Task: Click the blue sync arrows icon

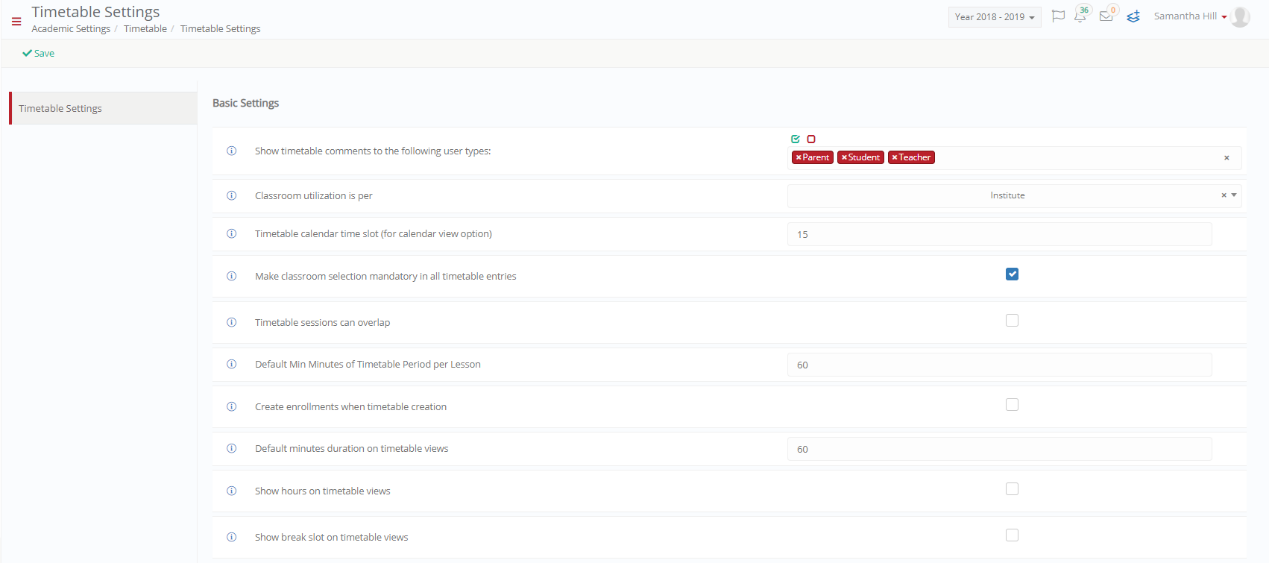Action: point(1133,17)
